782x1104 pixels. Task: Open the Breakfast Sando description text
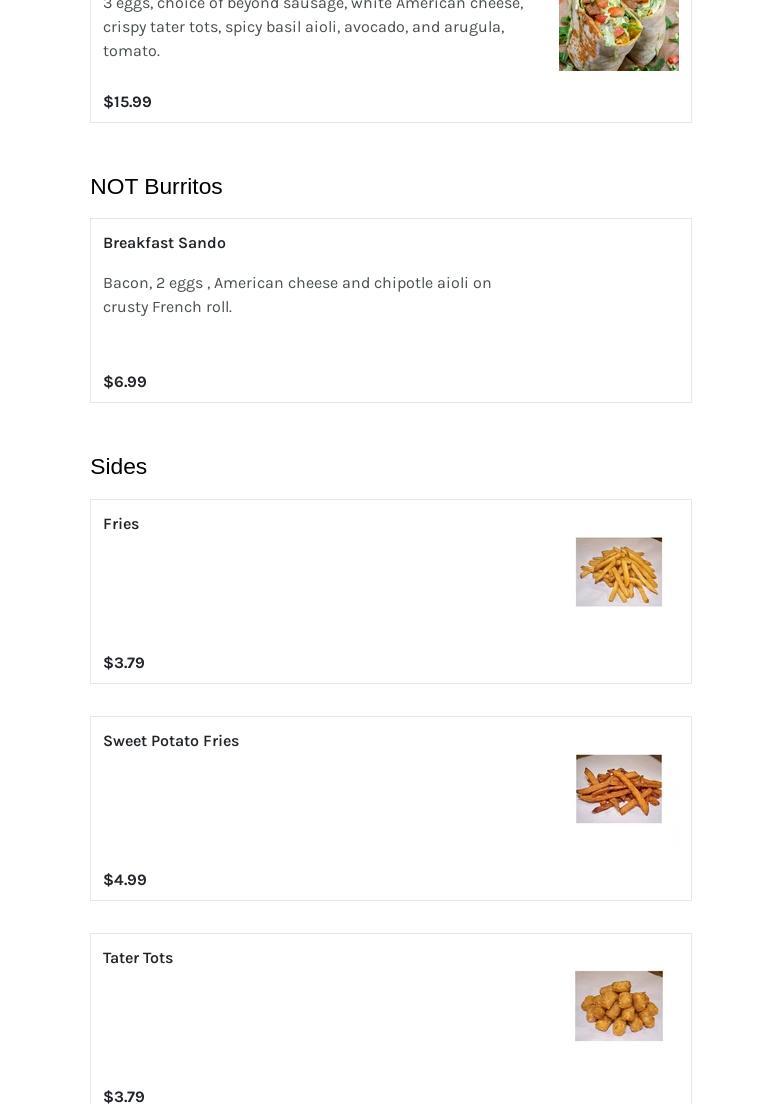[297, 294]
